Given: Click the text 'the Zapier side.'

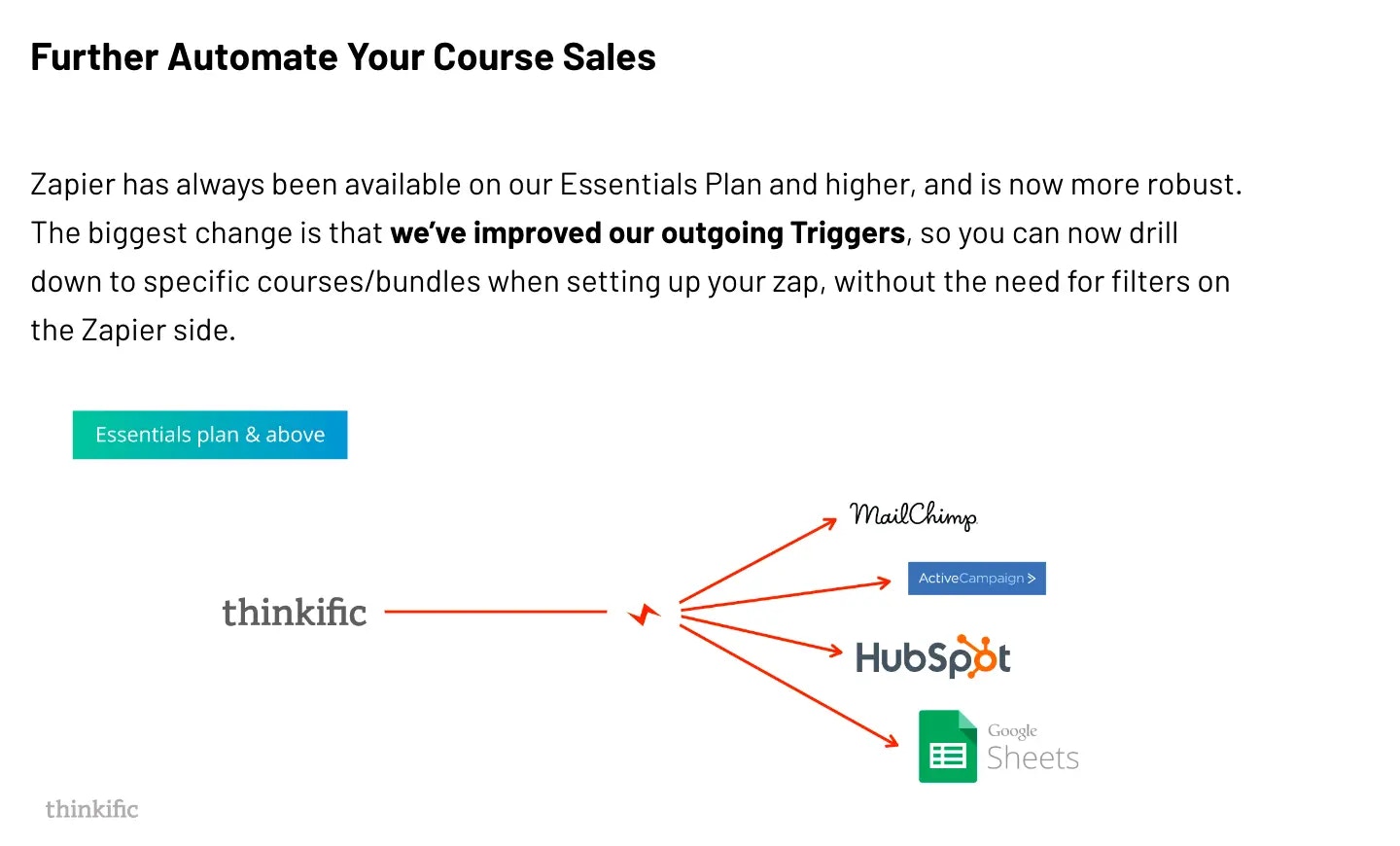Looking at the screenshot, I should (x=133, y=331).
